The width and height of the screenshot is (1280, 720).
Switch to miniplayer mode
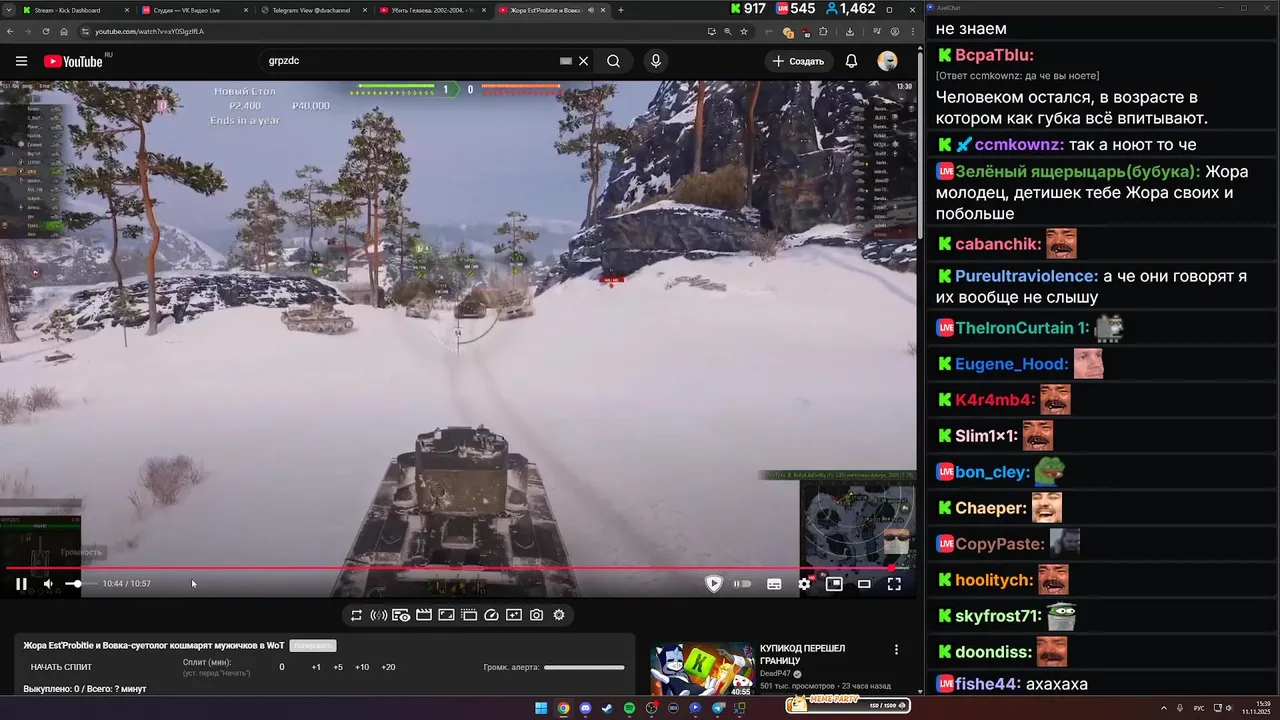click(x=834, y=584)
